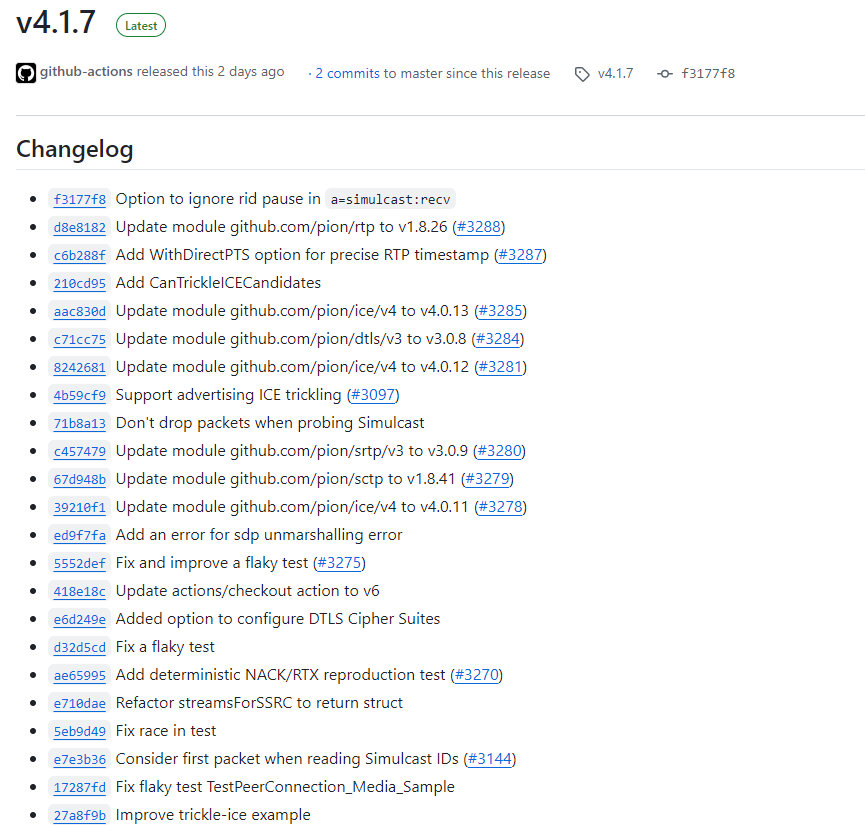The width and height of the screenshot is (865, 827).
Task: Open pull request #3275
Action: point(339,563)
